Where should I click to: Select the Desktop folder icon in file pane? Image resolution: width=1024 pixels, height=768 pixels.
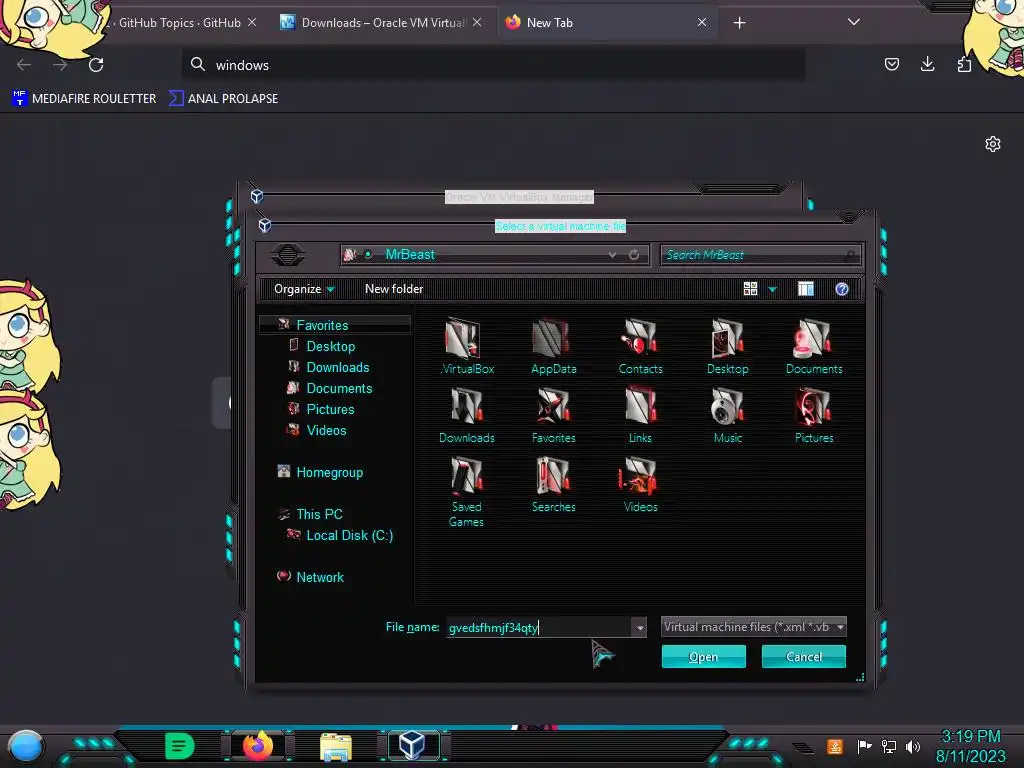(727, 338)
